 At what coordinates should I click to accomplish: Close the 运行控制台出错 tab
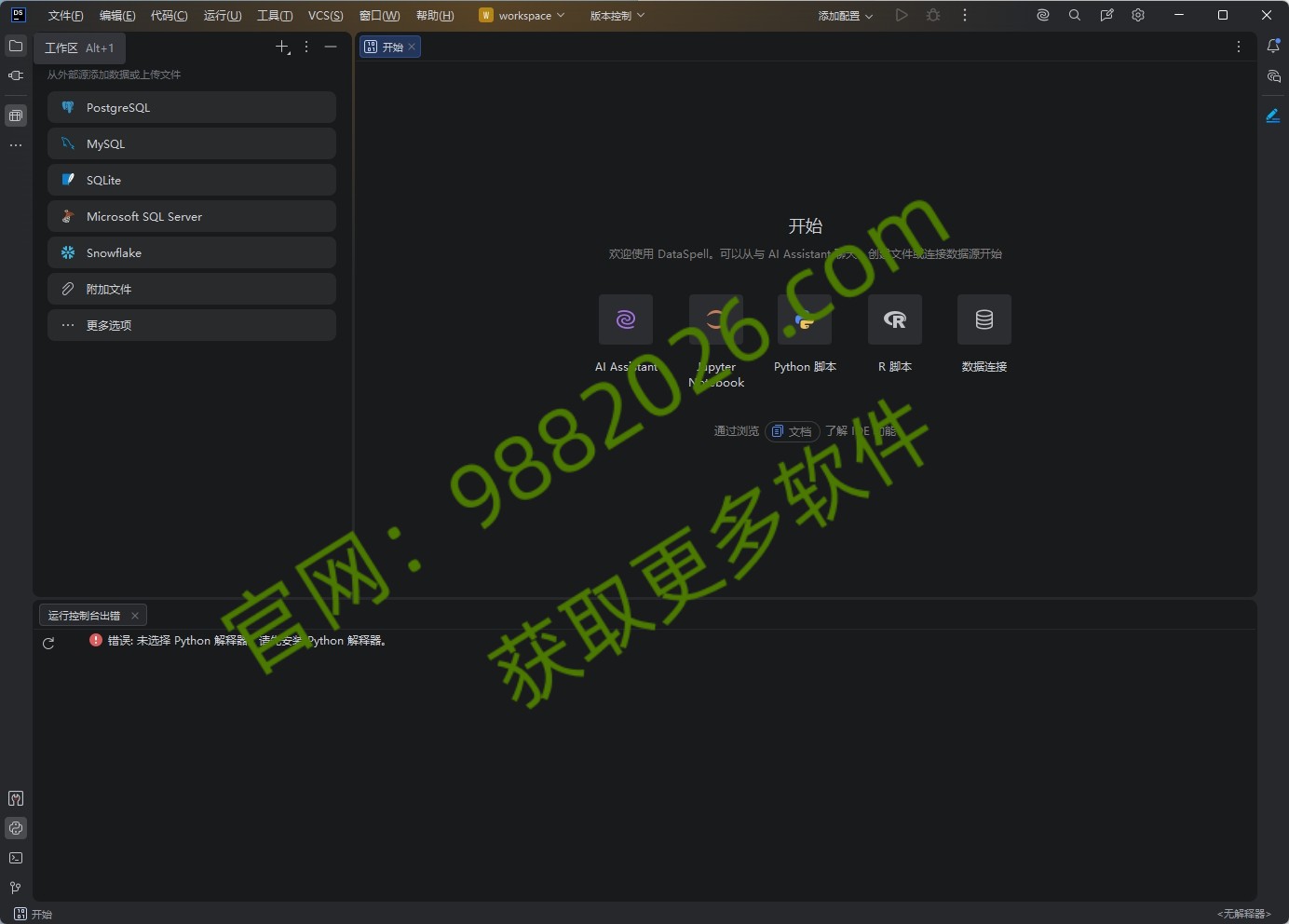[135, 616]
